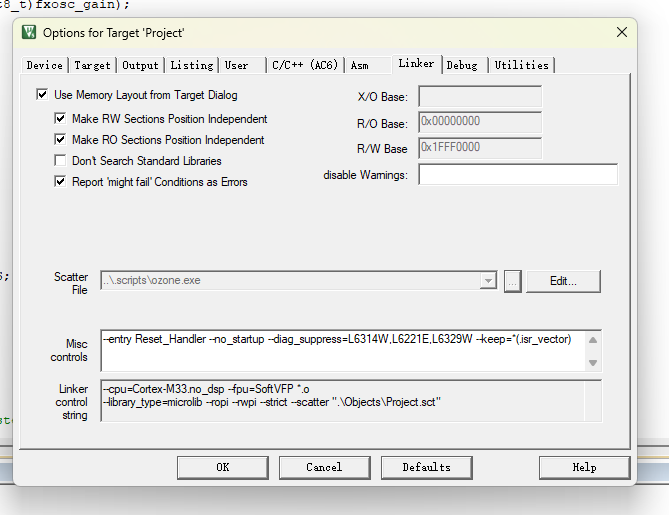
Task: Close the Options for Target dialog
Action: (x=622, y=32)
